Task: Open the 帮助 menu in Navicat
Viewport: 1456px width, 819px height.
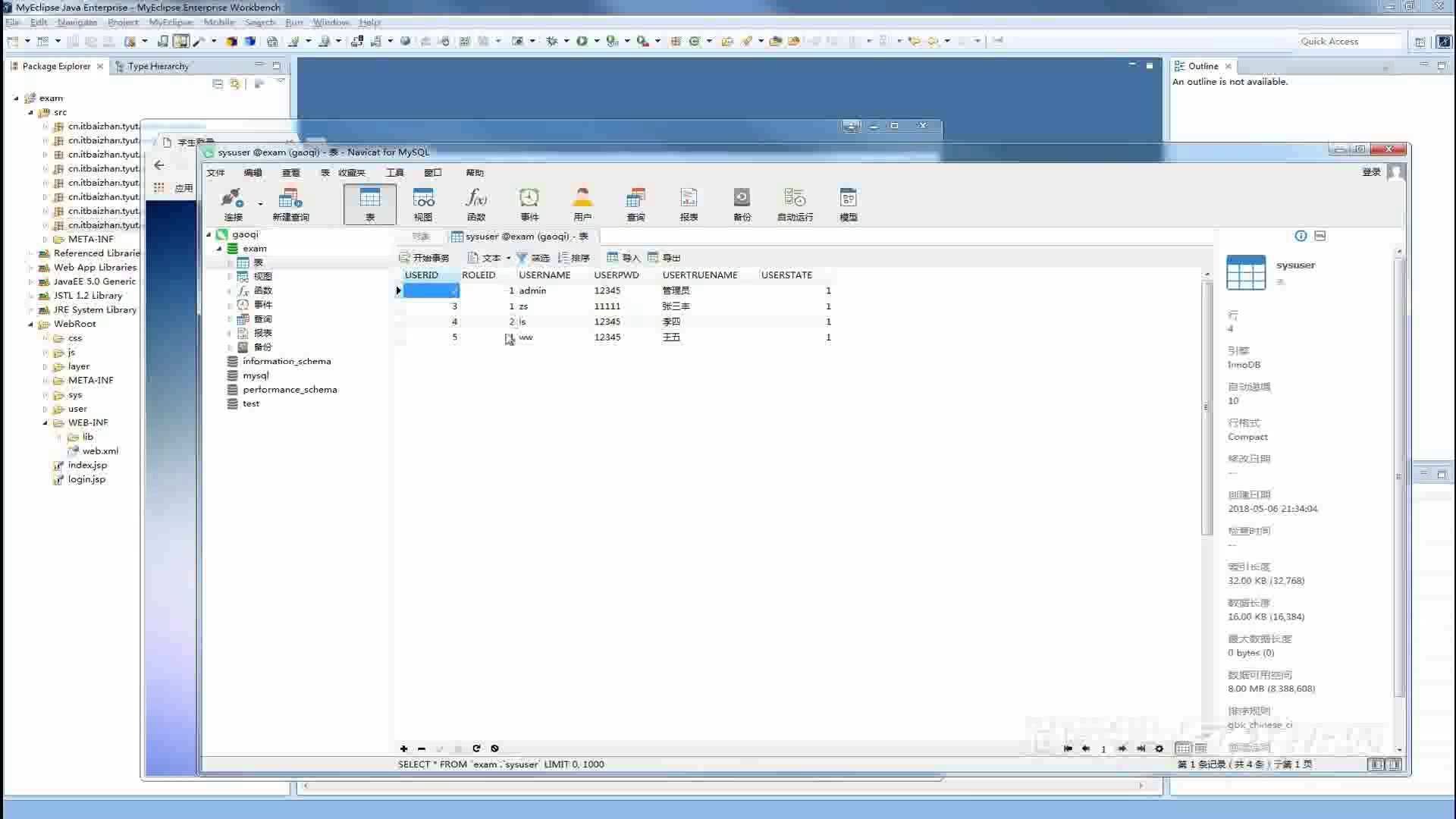Action: [x=475, y=173]
